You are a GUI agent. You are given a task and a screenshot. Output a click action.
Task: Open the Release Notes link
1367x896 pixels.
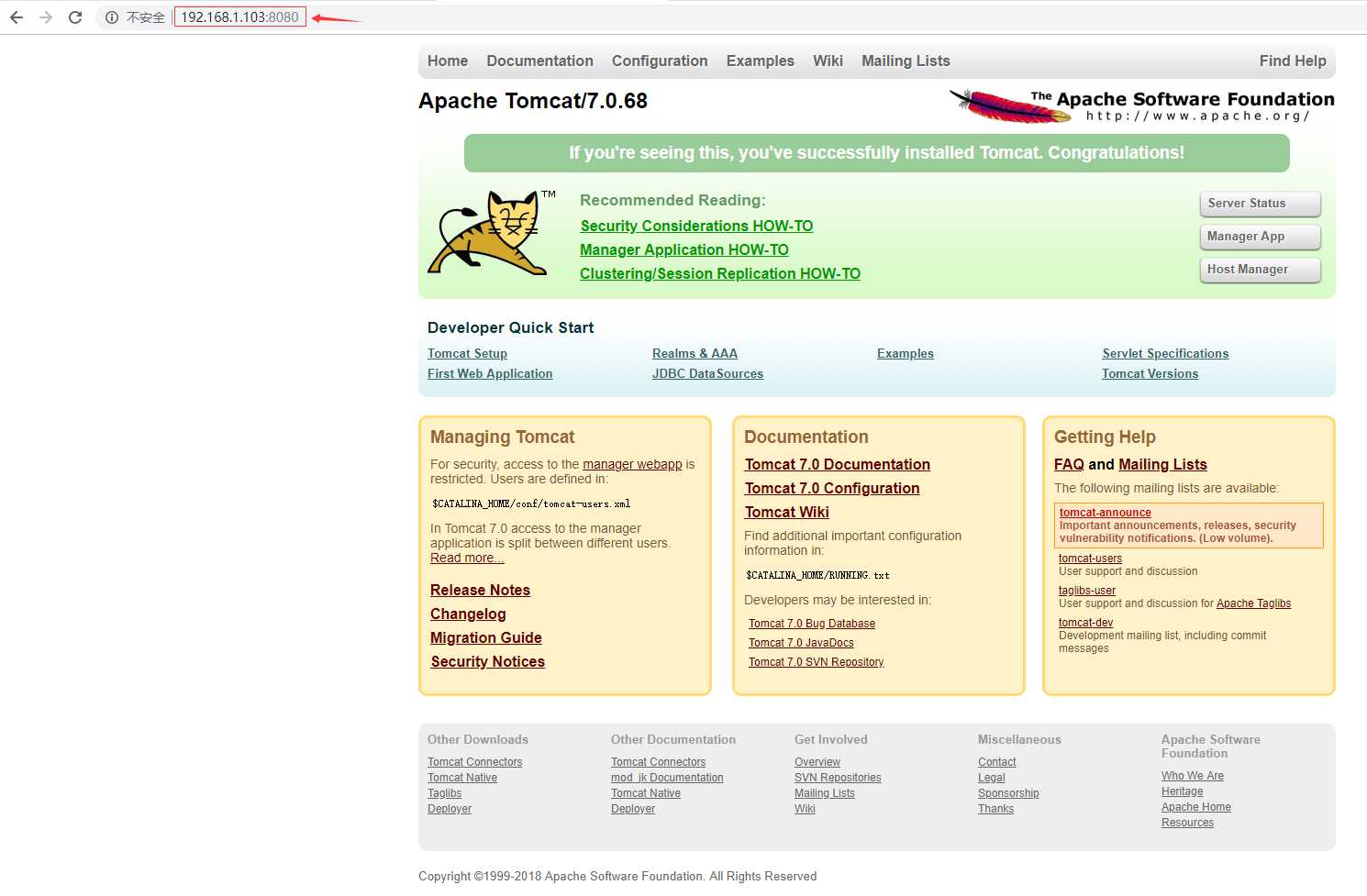480,590
